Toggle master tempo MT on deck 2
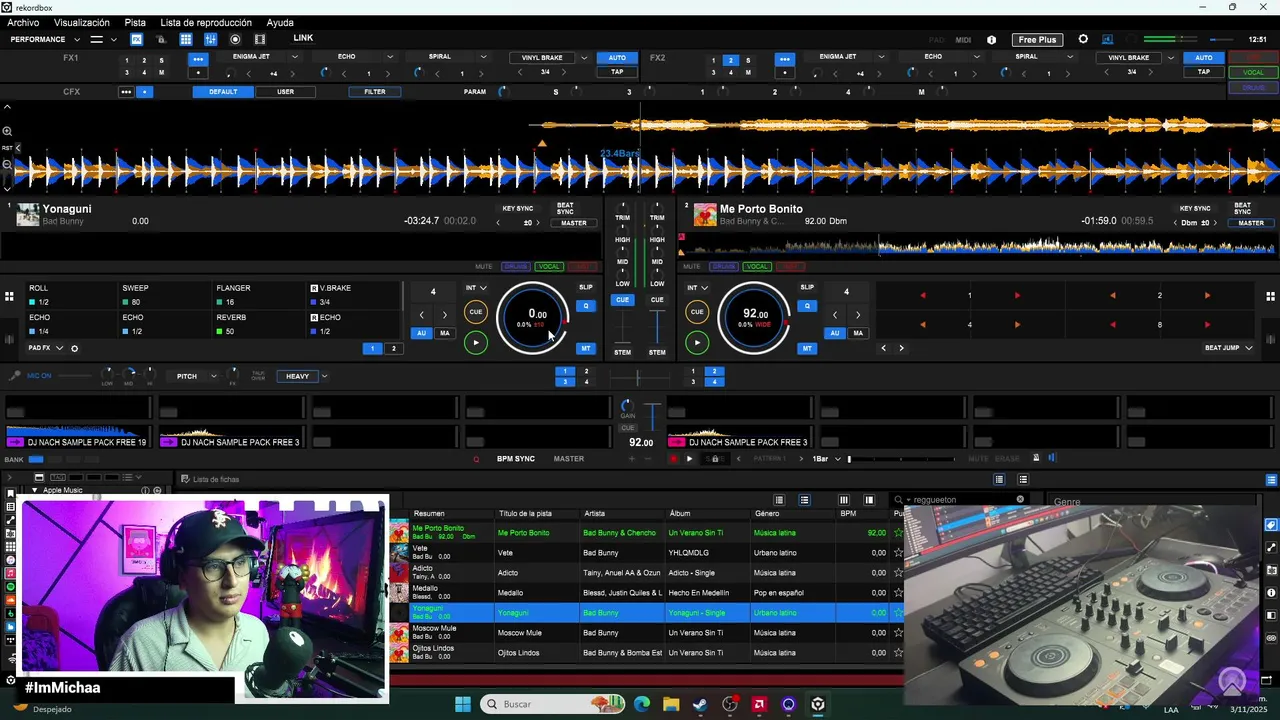The height and width of the screenshot is (720, 1280). click(807, 349)
